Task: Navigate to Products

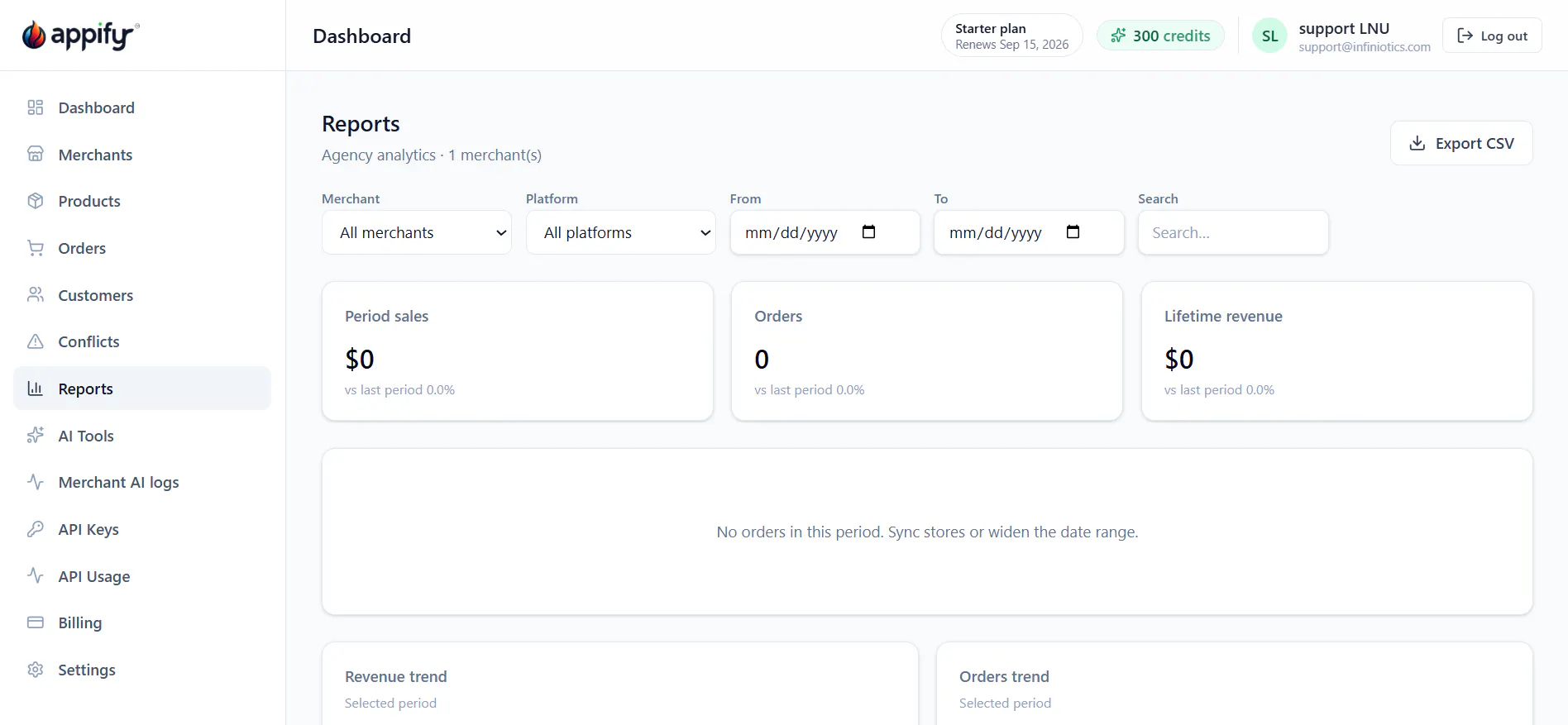Action: pyautogui.click(x=142, y=201)
